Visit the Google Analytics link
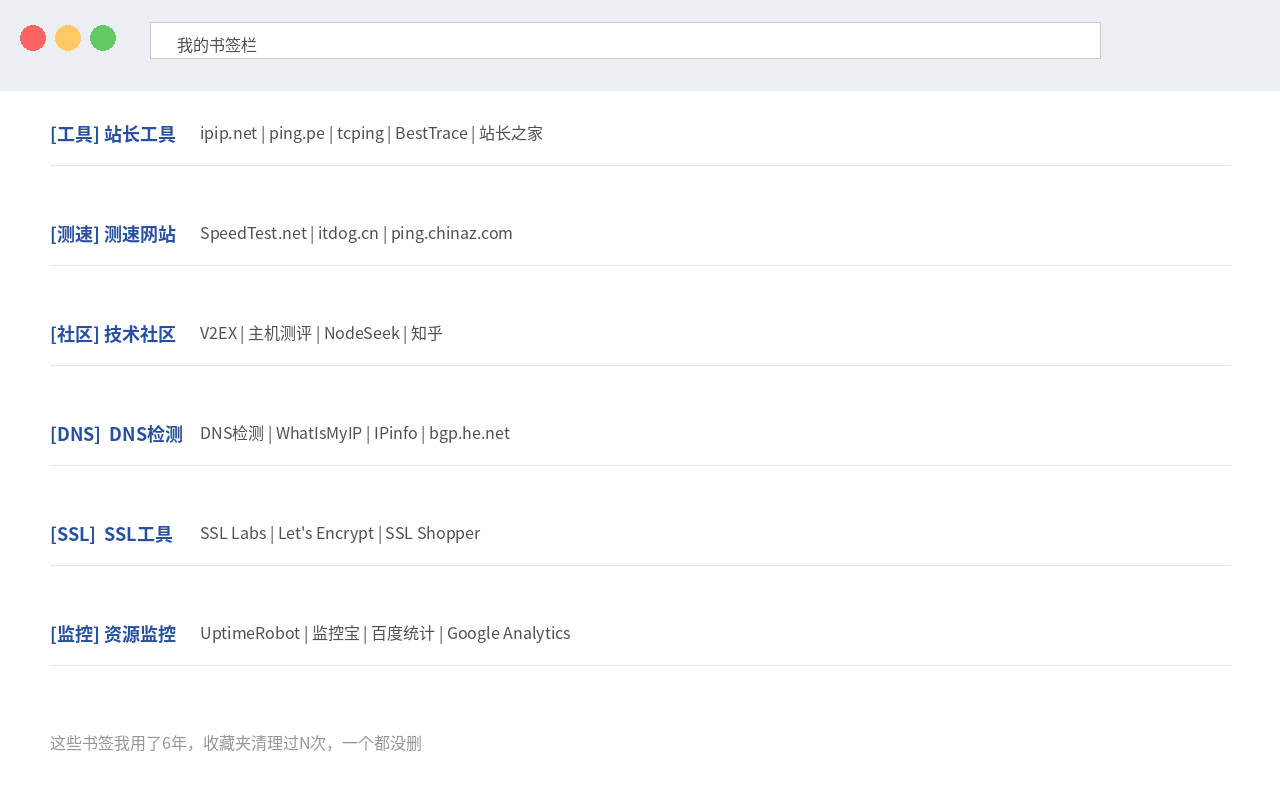The height and width of the screenshot is (800, 1280). point(509,633)
